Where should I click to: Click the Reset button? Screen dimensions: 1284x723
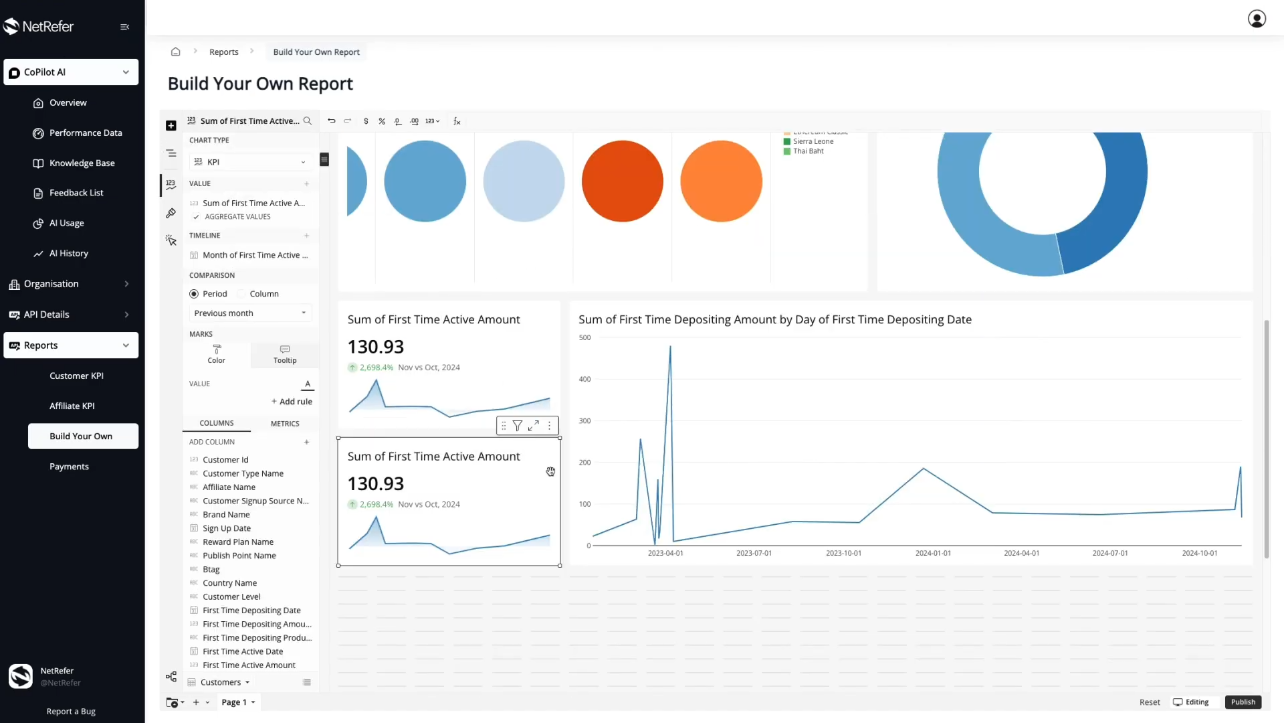[1150, 702]
